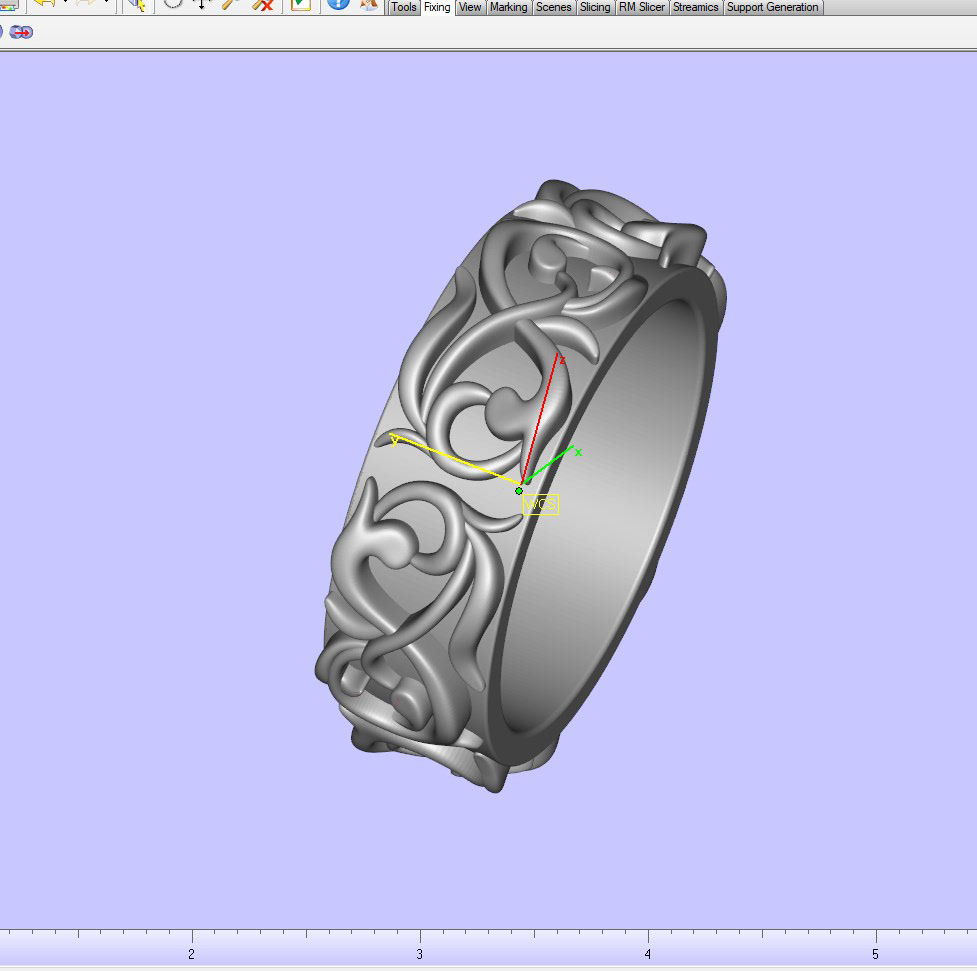
Task: Click the green x axis label
Action: 578,452
